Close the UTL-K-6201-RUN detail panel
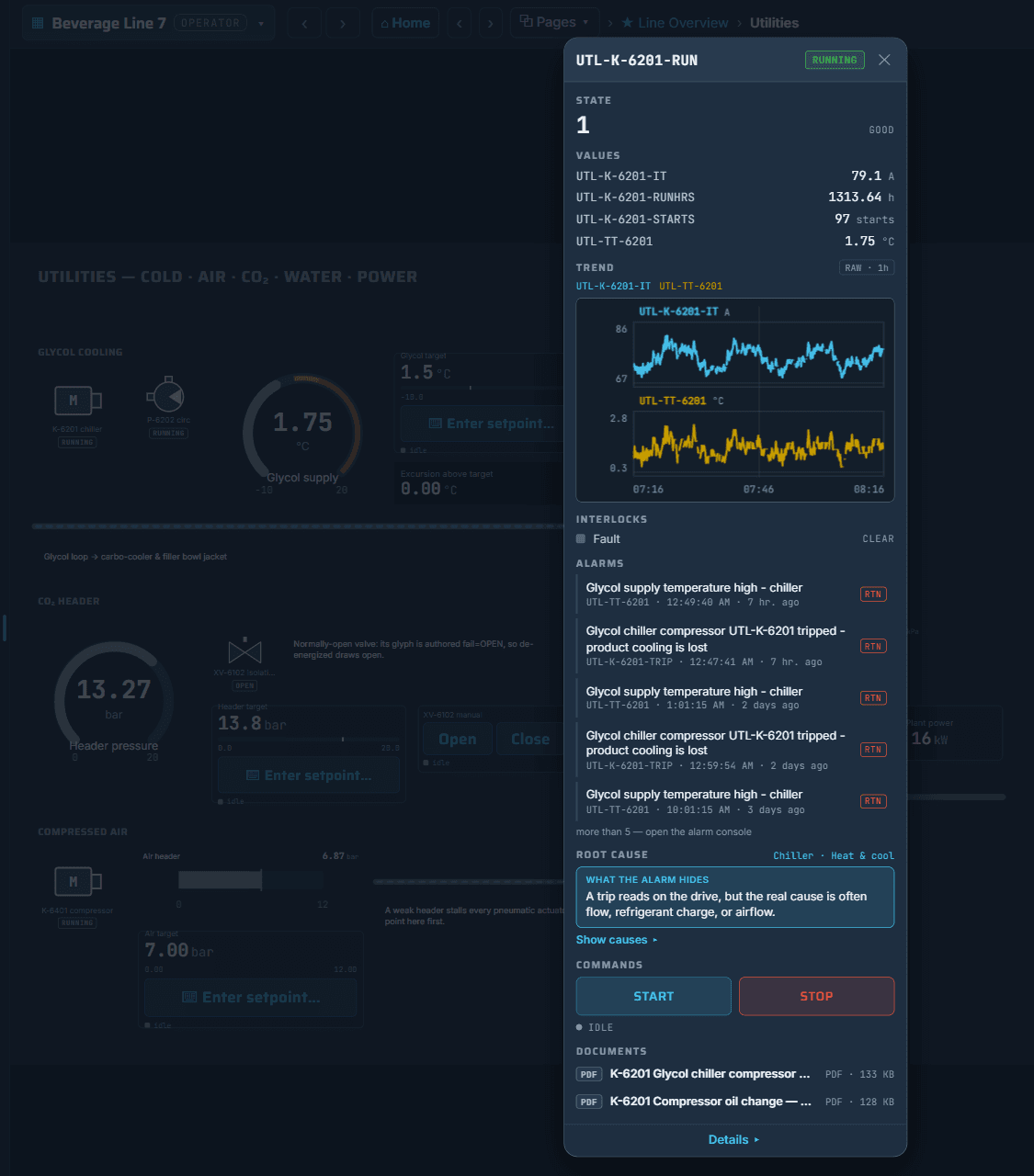This screenshot has width=1034, height=1176. pos(884,60)
